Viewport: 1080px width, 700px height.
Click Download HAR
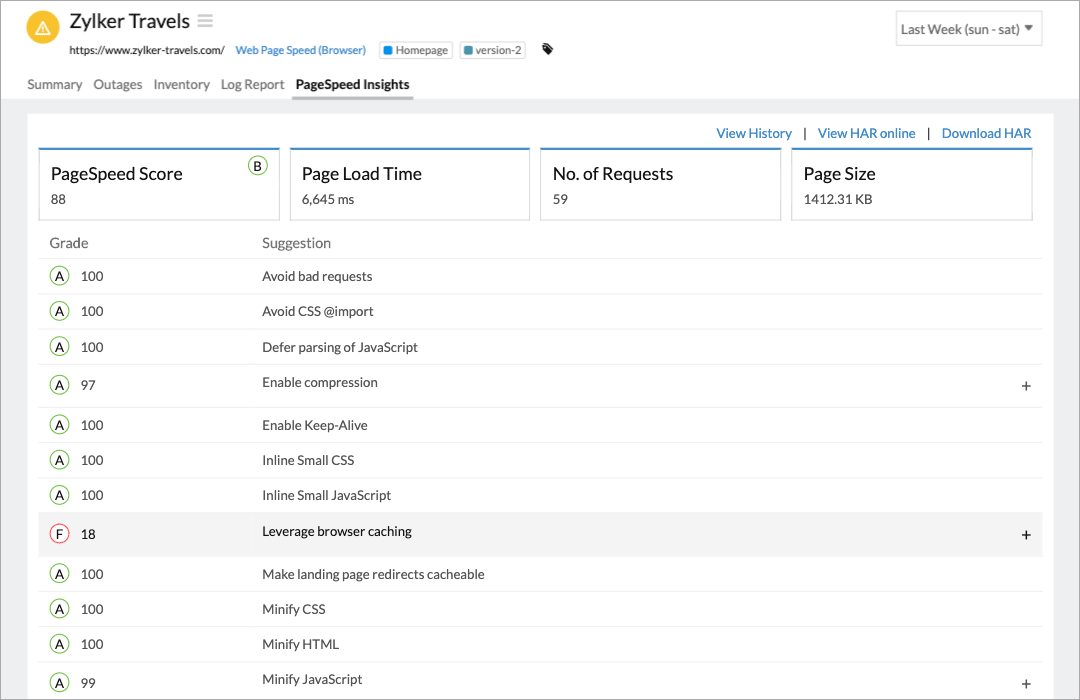[986, 133]
